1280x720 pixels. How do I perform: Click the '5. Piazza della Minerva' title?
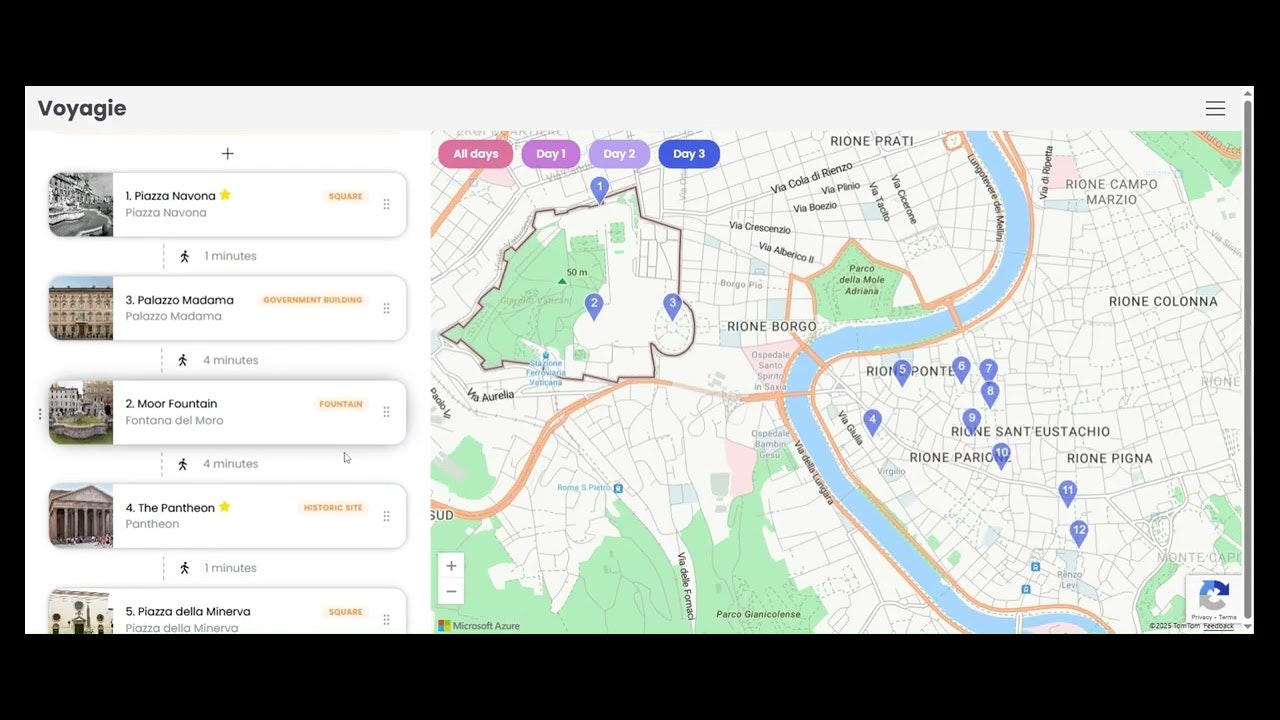tap(188, 612)
